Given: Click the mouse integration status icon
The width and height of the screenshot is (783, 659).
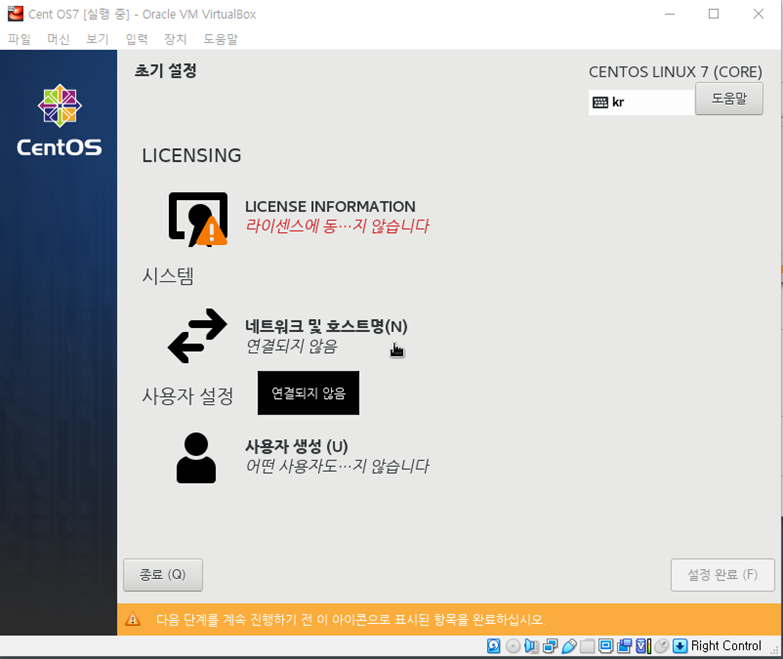Looking at the screenshot, I should 662,646.
